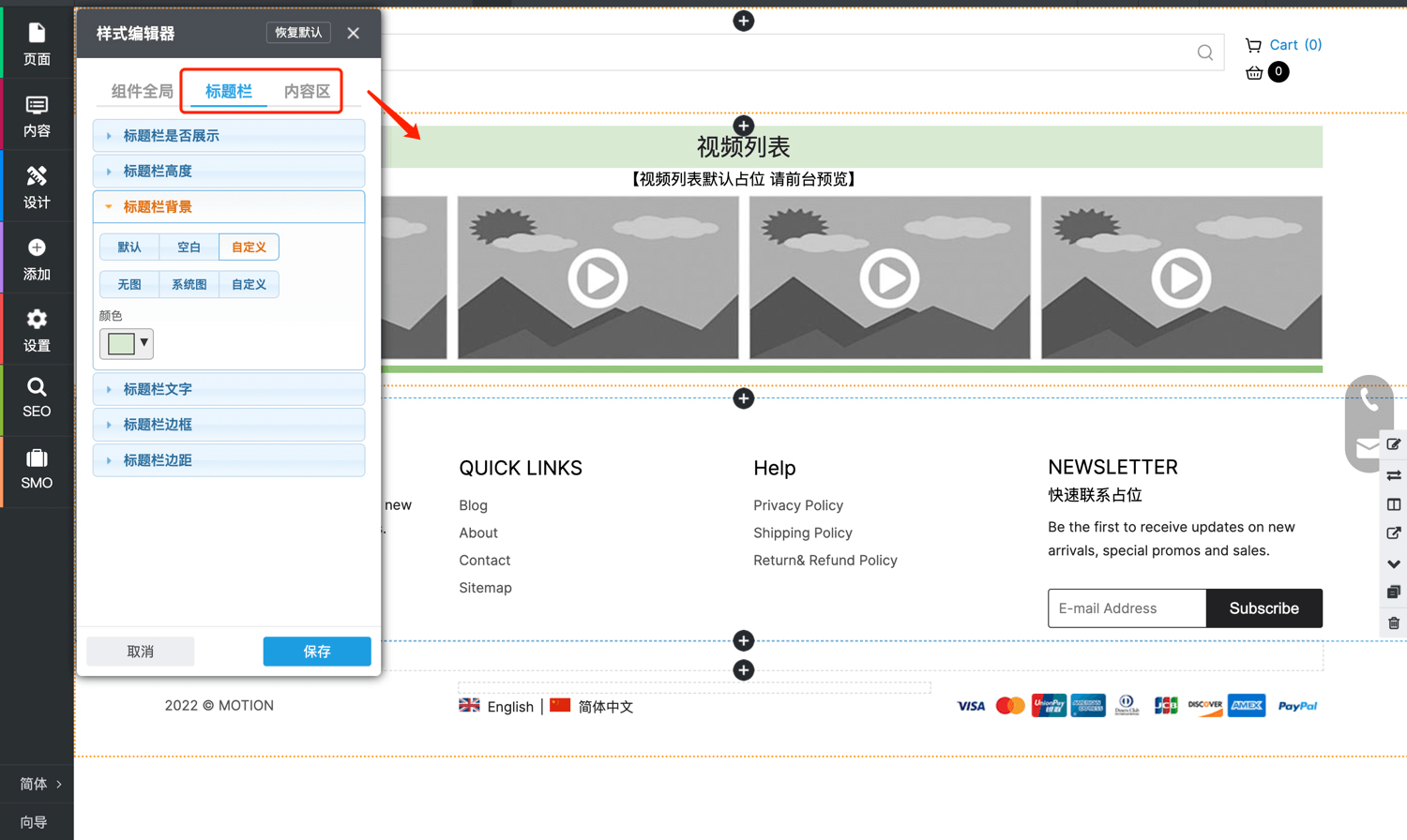Open the SEO search icon in sidebar
The width and height of the screenshot is (1407, 840).
tap(37, 397)
